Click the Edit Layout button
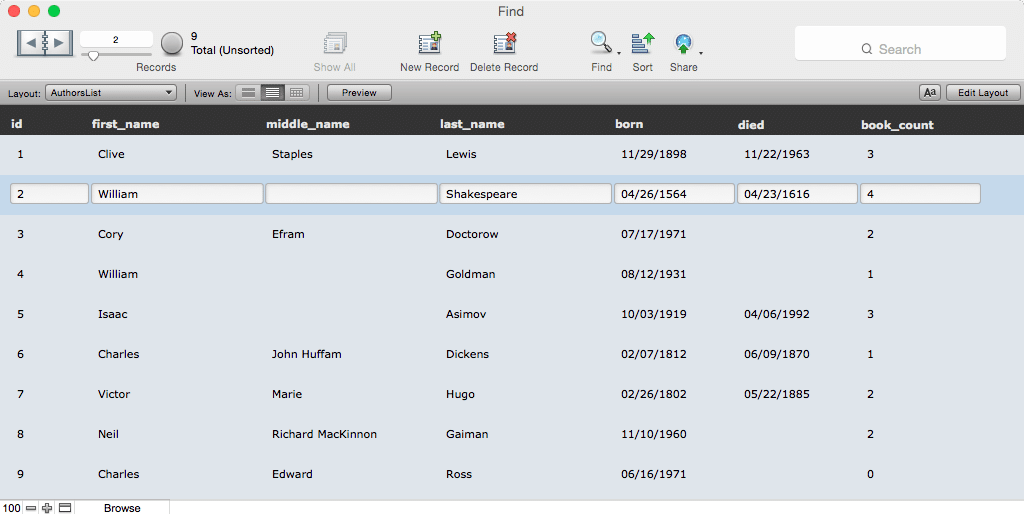 point(983,93)
